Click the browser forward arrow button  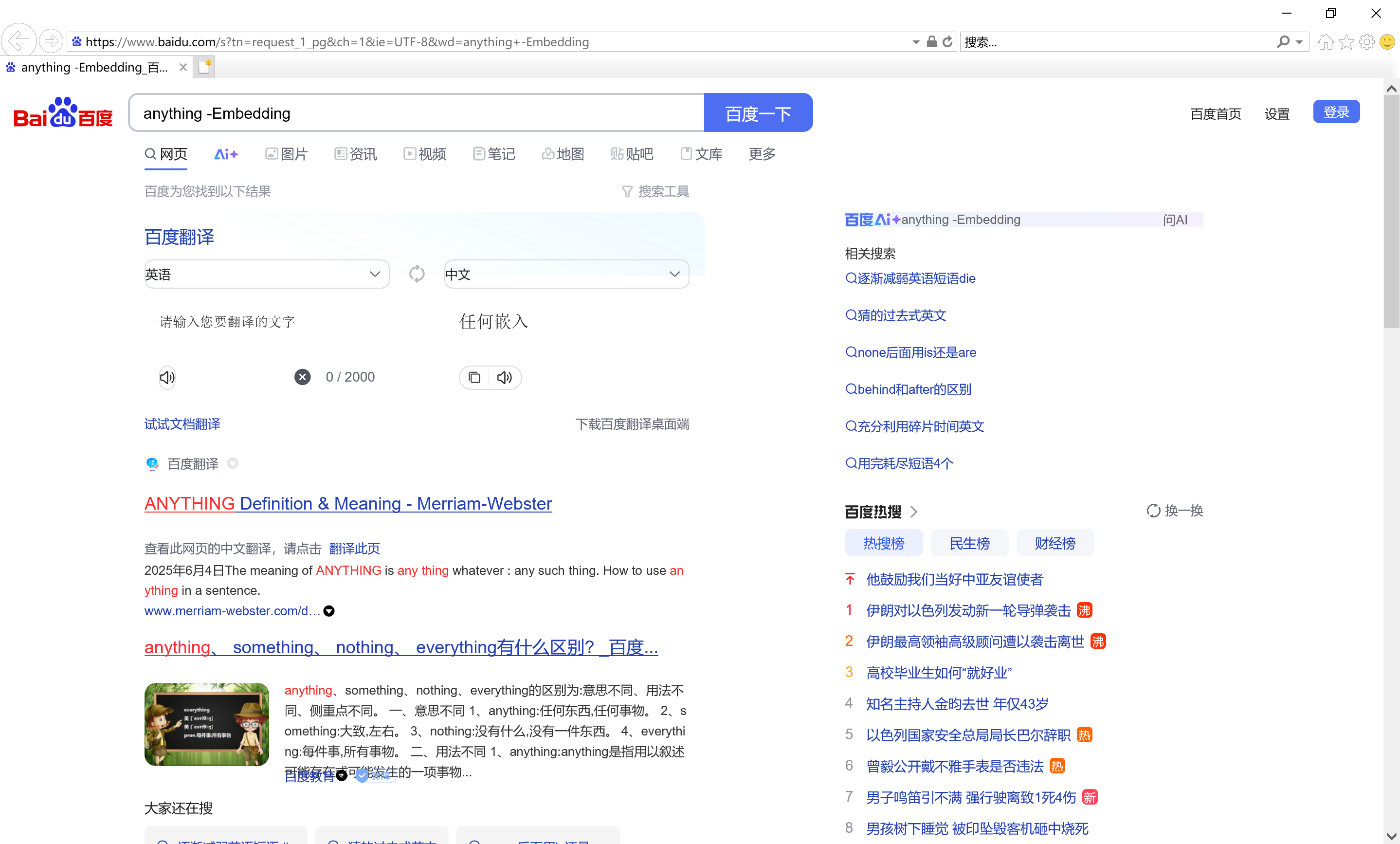(51, 41)
